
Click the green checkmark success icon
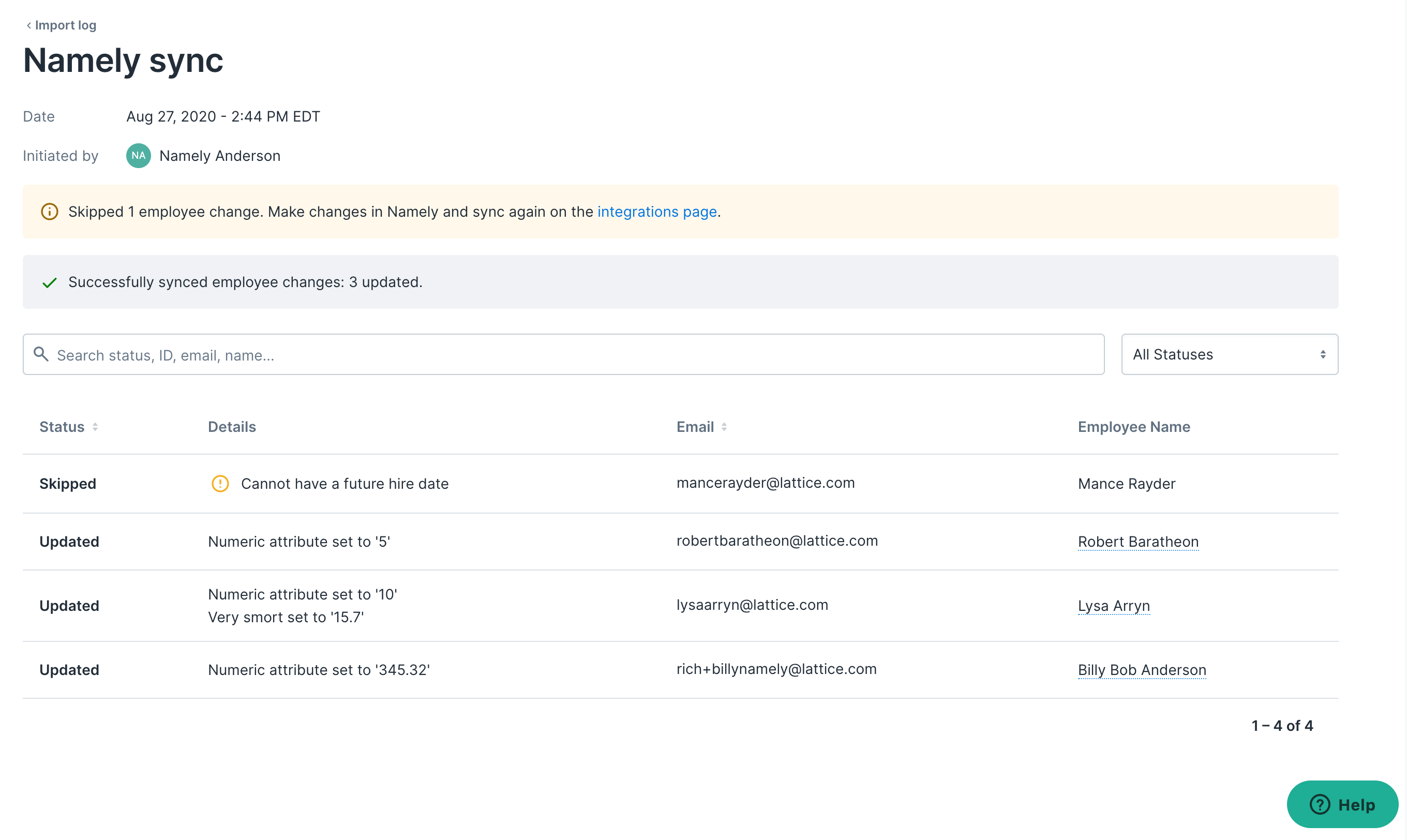point(50,282)
